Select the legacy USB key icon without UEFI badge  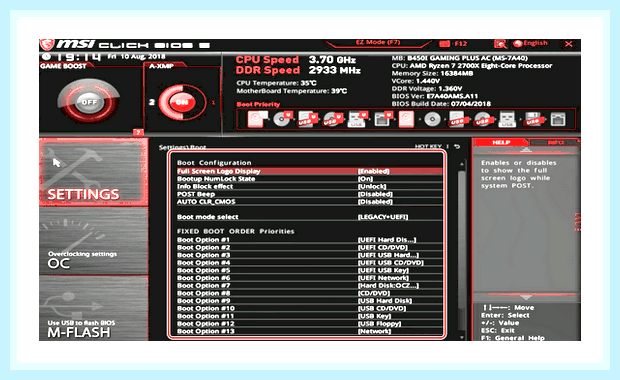(507, 119)
